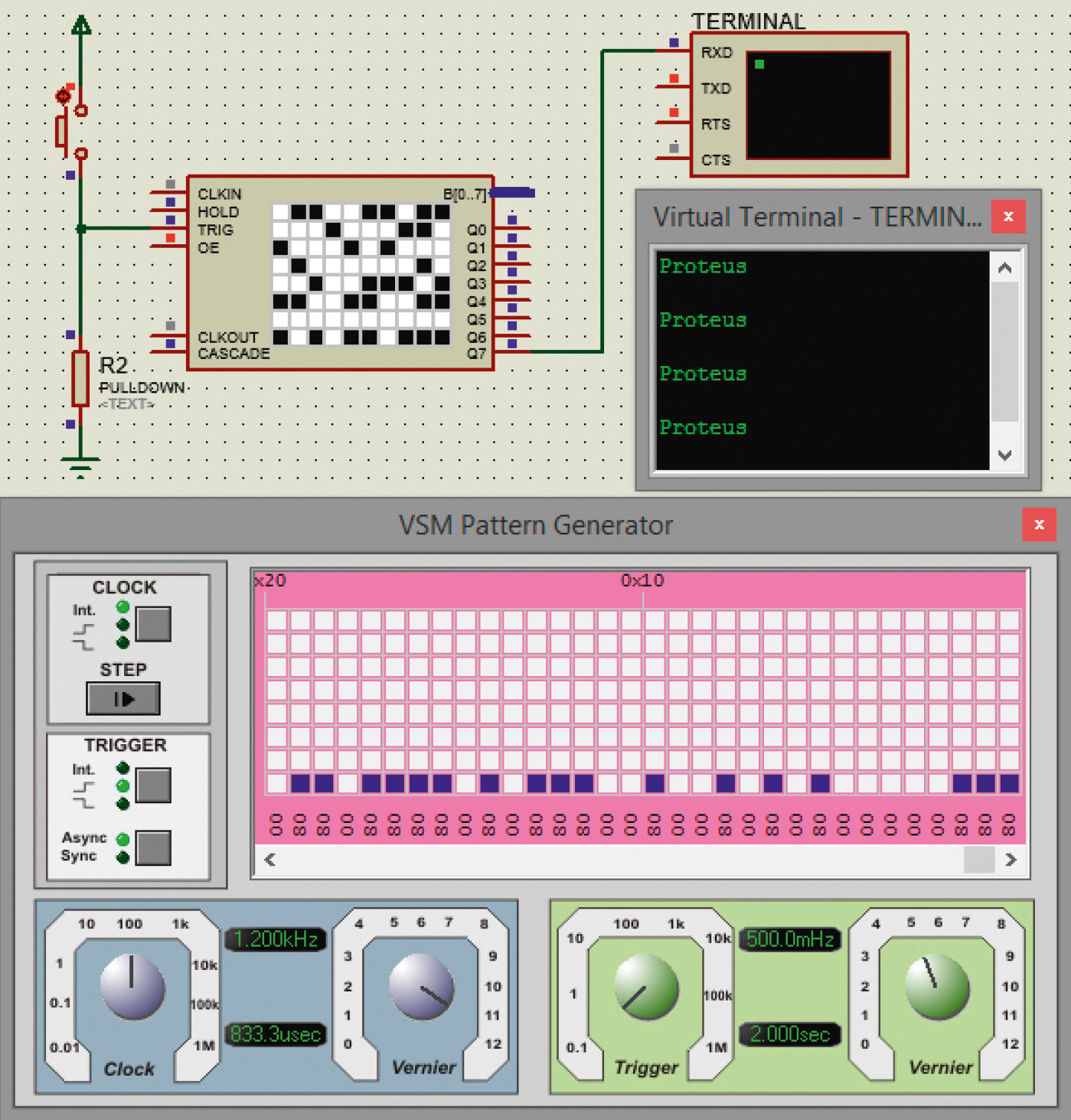This screenshot has height=1120, width=1071.
Task: Click the 0x10 marker on pattern ruler
Action: tap(642, 580)
